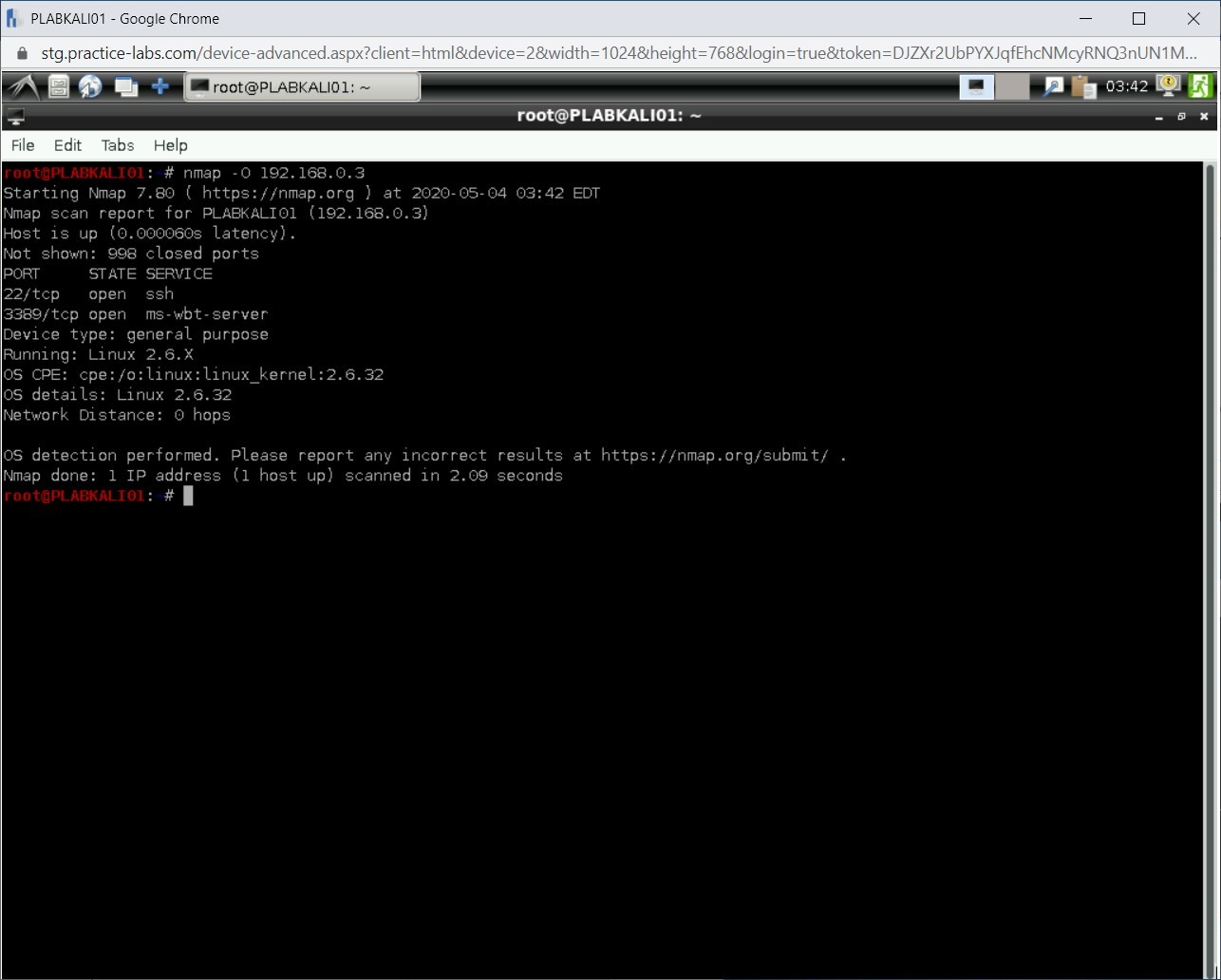Screen dimensions: 1221x980
Task: Open the Help menu
Action: pos(171,145)
